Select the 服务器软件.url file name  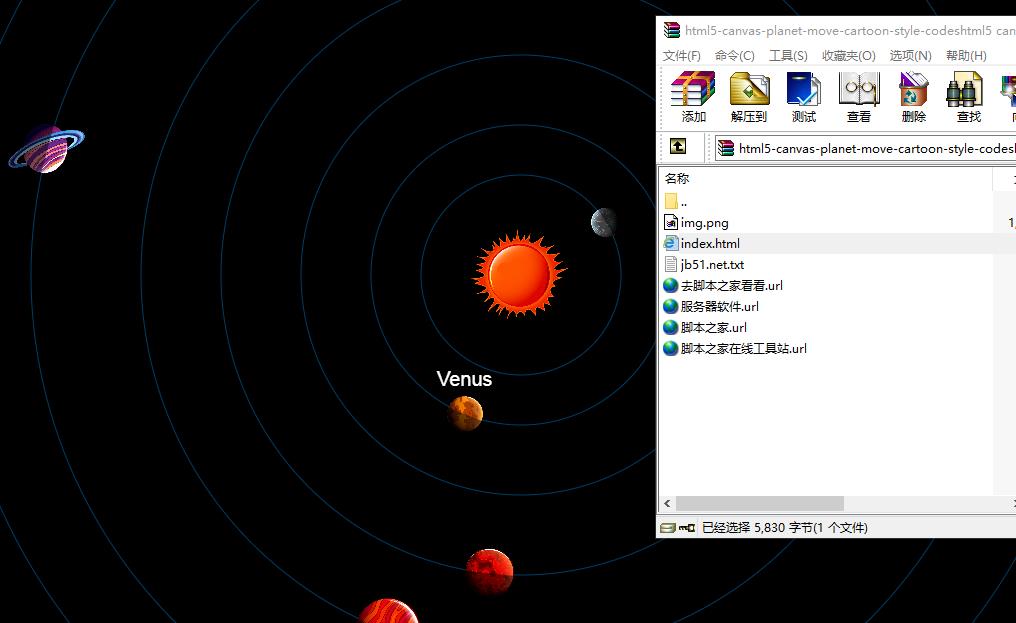coord(719,306)
